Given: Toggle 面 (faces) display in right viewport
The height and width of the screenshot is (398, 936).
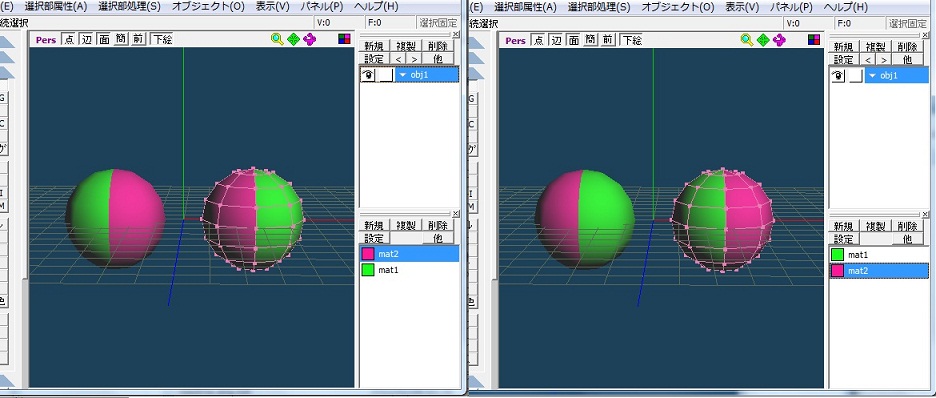Looking at the screenshot, I should (x=573, y=41).
